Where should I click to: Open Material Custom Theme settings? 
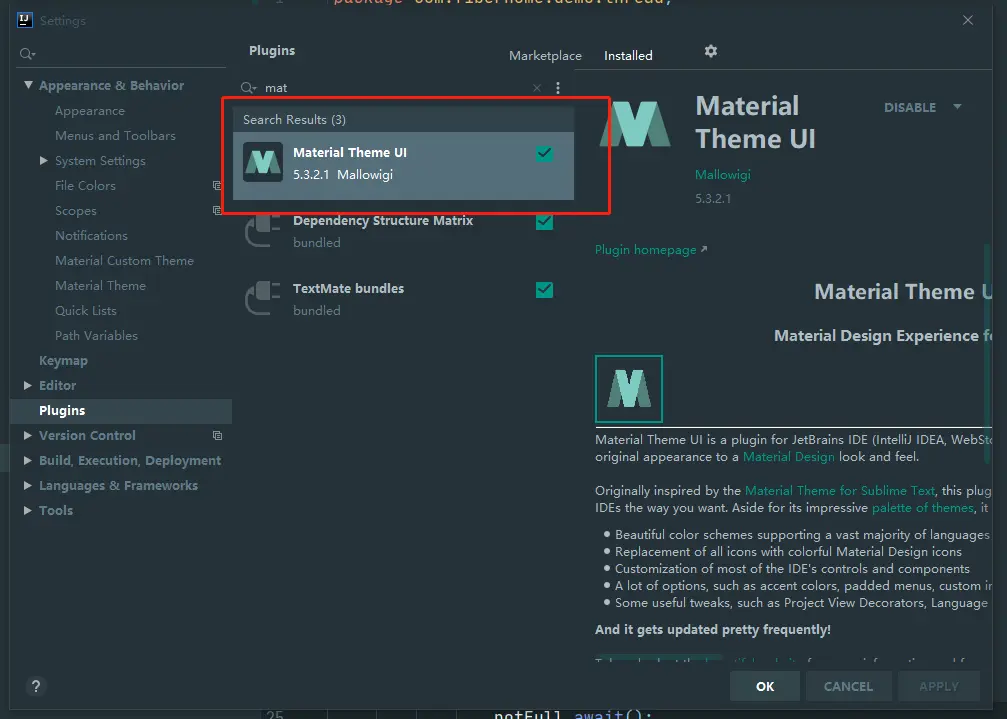click(x=124, y=261)
